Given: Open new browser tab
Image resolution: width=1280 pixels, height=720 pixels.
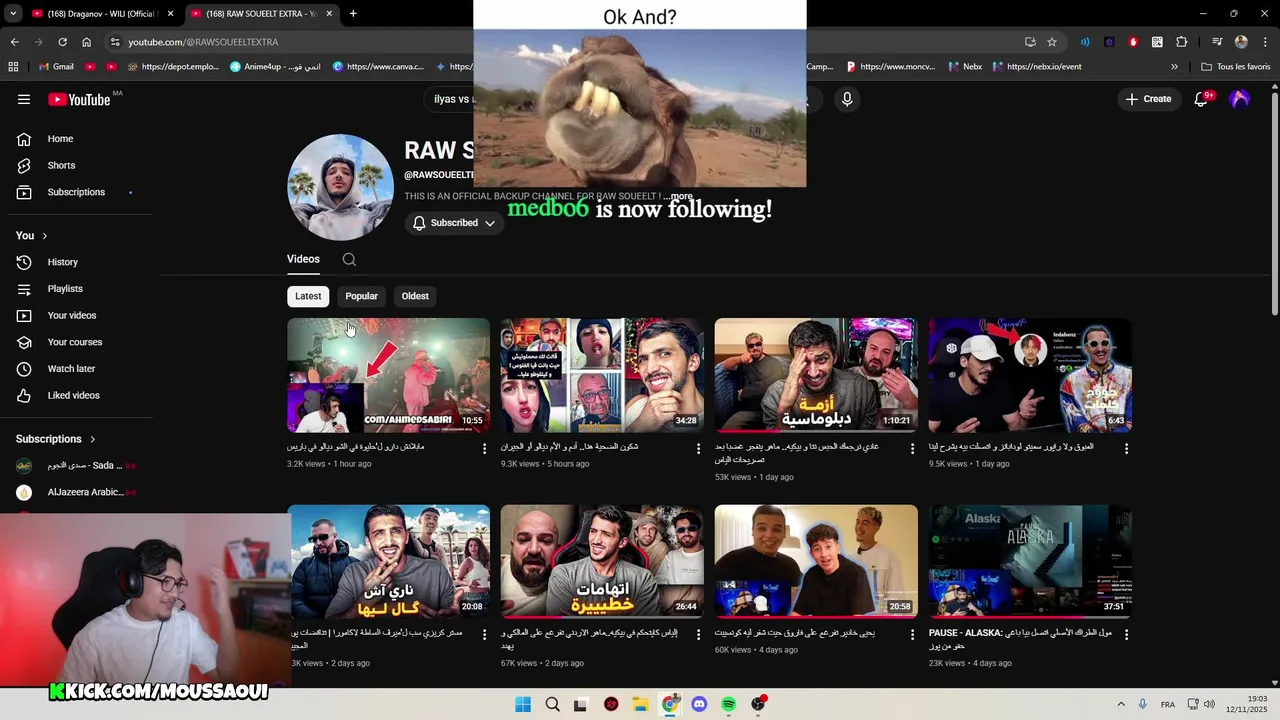Looking at the screenshot, I should click(353, 14).
